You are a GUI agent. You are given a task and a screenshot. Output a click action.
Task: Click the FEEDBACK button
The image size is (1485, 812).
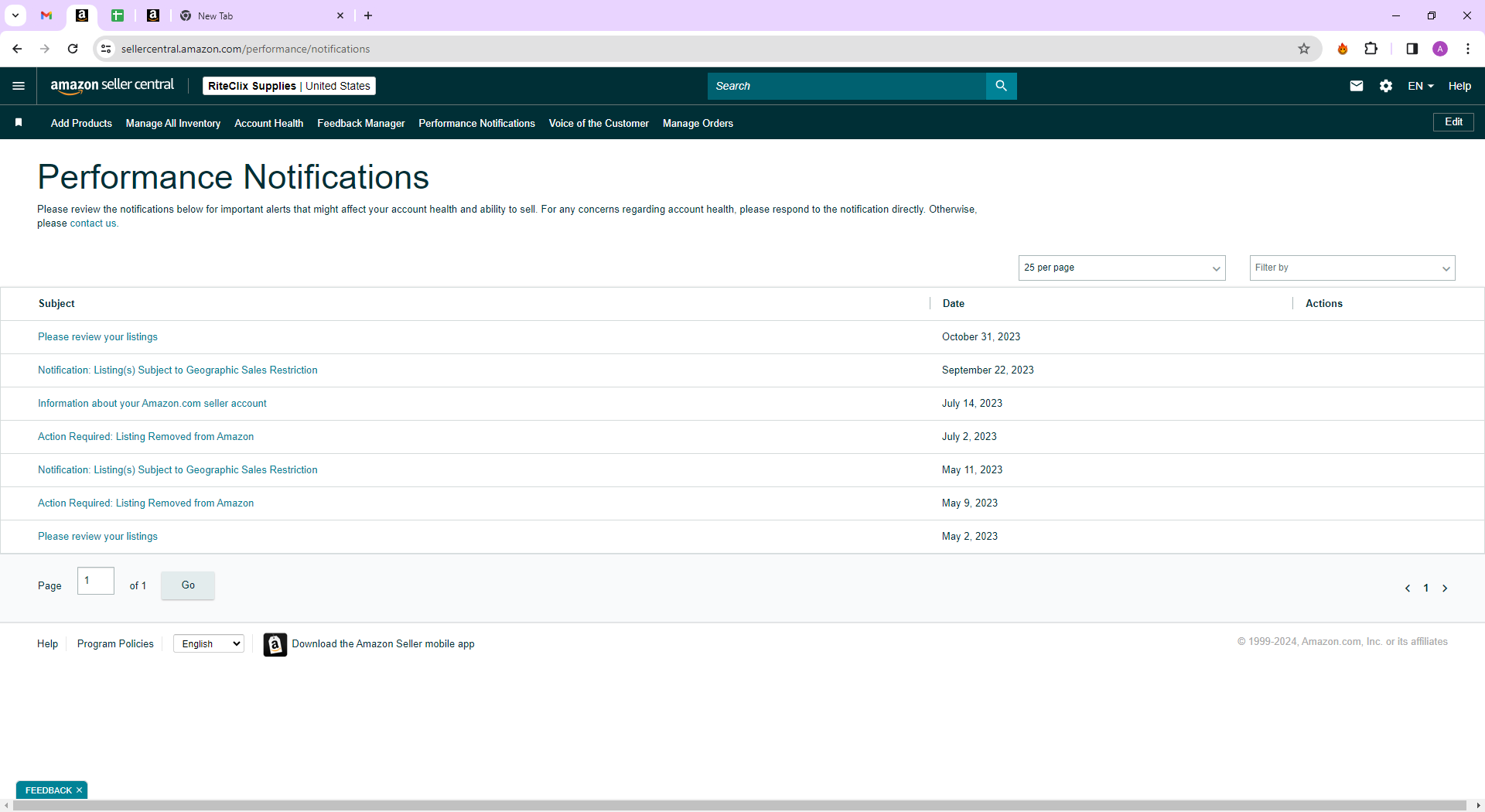[x=48, y=790]
